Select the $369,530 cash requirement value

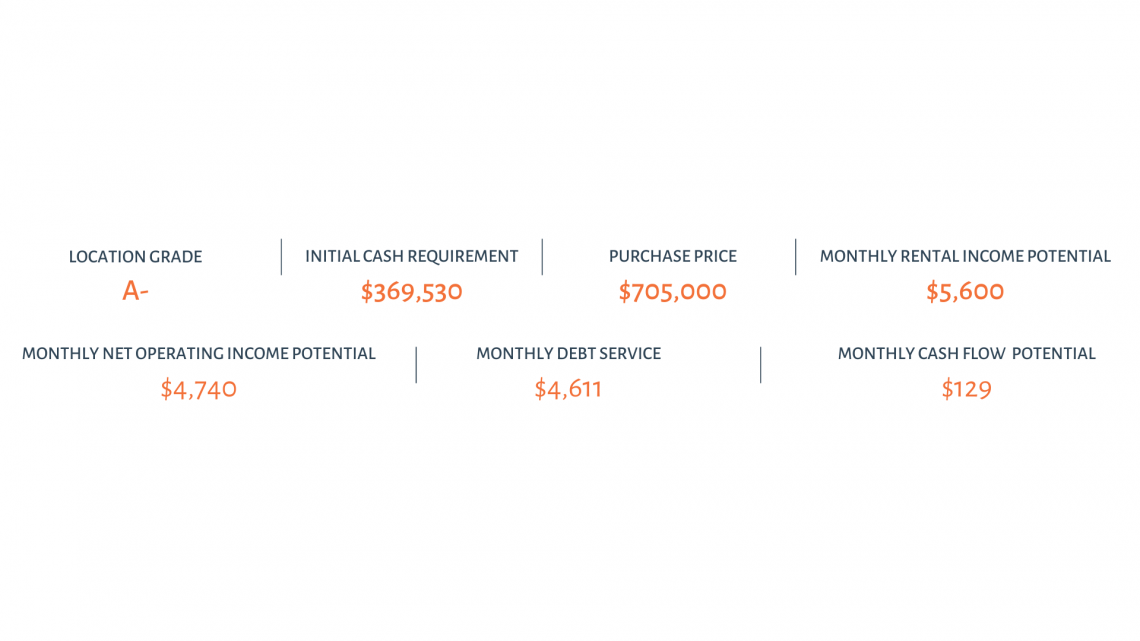pyautogui.click(x=412, y=291)
